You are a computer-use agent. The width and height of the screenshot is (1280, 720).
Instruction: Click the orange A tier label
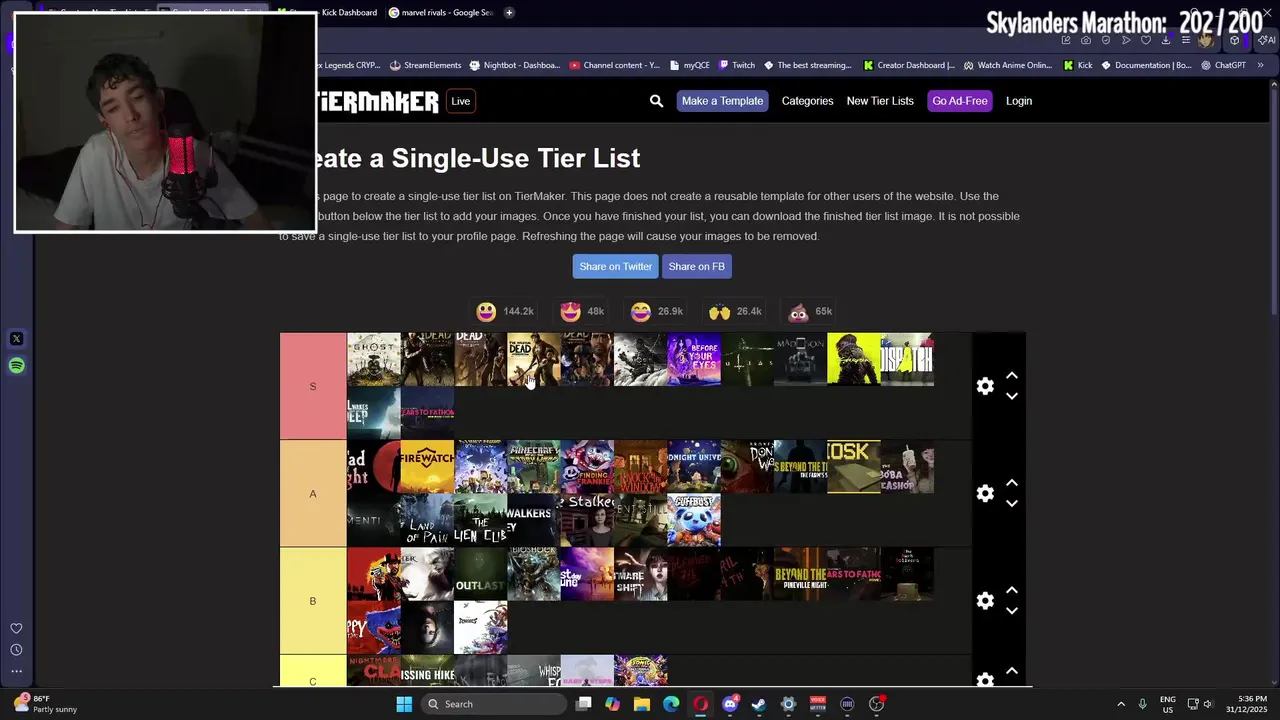coord(313,493)
